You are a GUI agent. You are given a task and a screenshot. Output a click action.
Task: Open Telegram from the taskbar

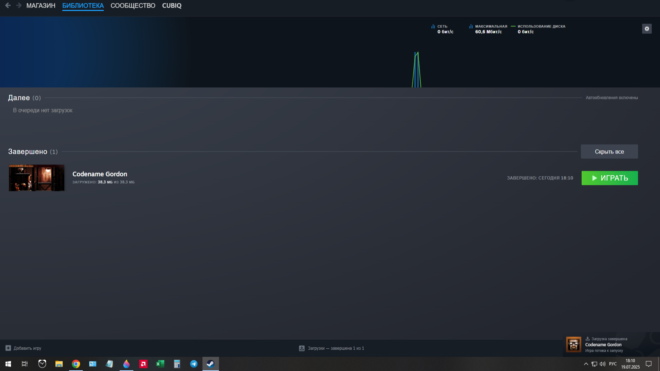[194, 364]
